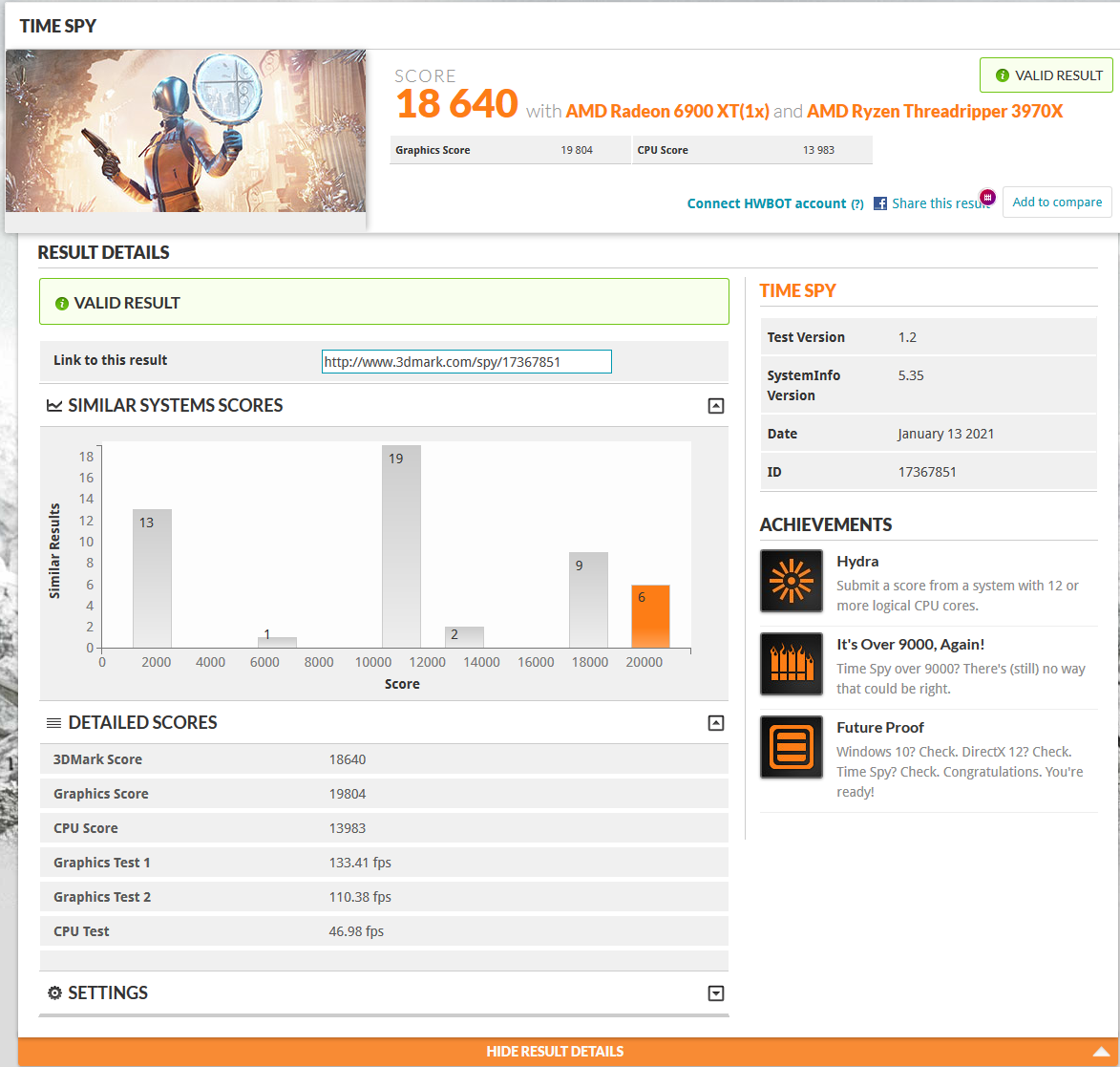The image size is (1120, 1067).
Task: Click the up arrow on Hide Result Details bar
Action: pyautogui.click(x=1101, y=1052)
